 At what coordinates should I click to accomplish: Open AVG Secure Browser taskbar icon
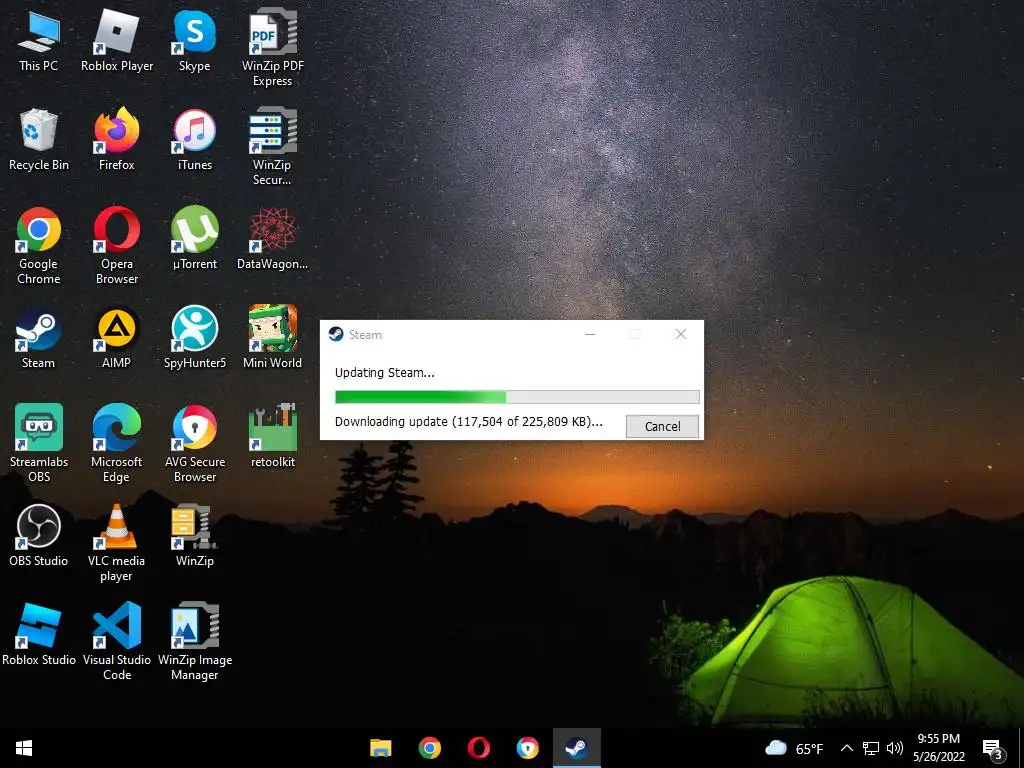(528, 748)
